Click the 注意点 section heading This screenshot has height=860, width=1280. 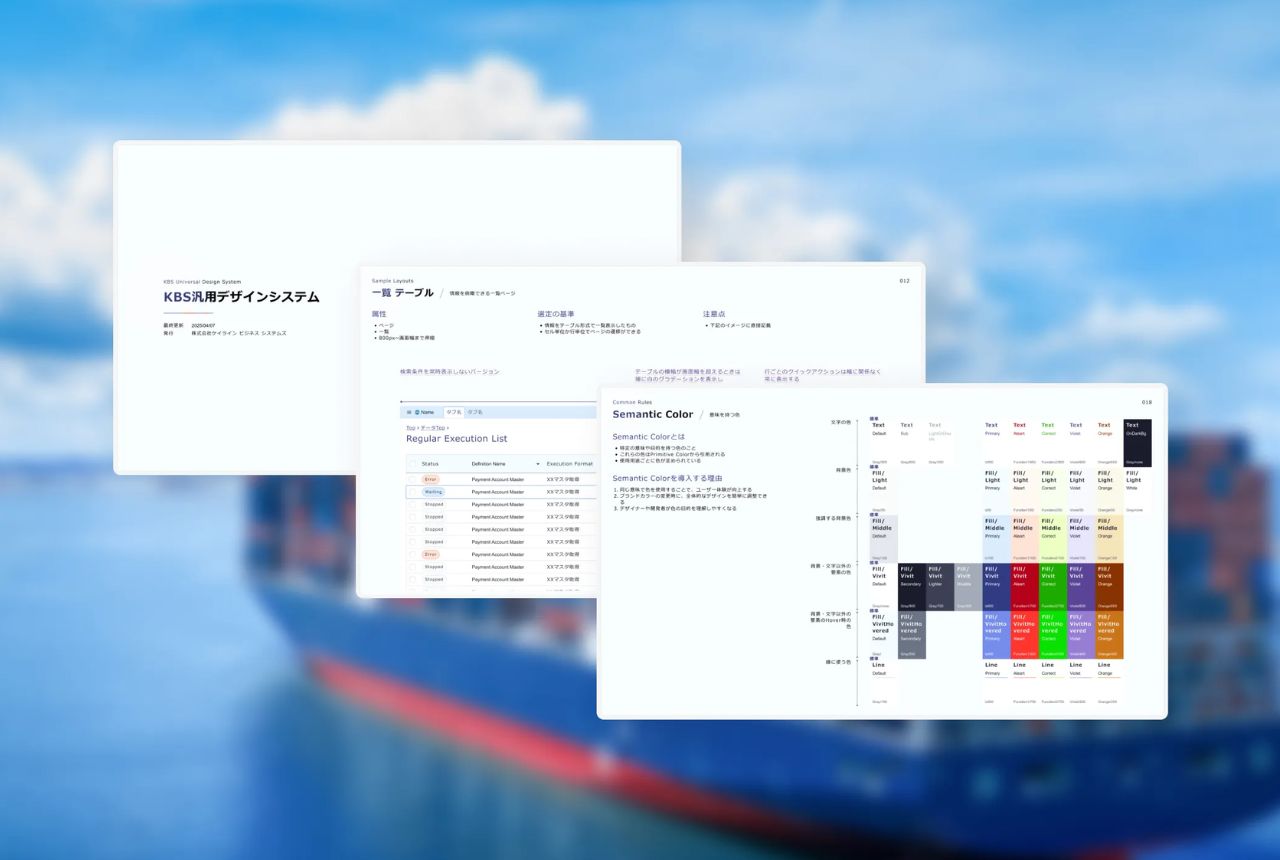tap(714, 314)
